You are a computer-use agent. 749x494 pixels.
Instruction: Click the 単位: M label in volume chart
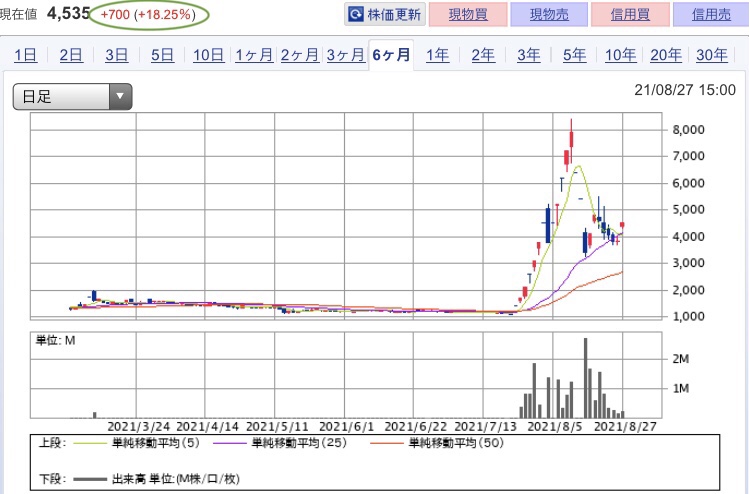pos(55,341)
